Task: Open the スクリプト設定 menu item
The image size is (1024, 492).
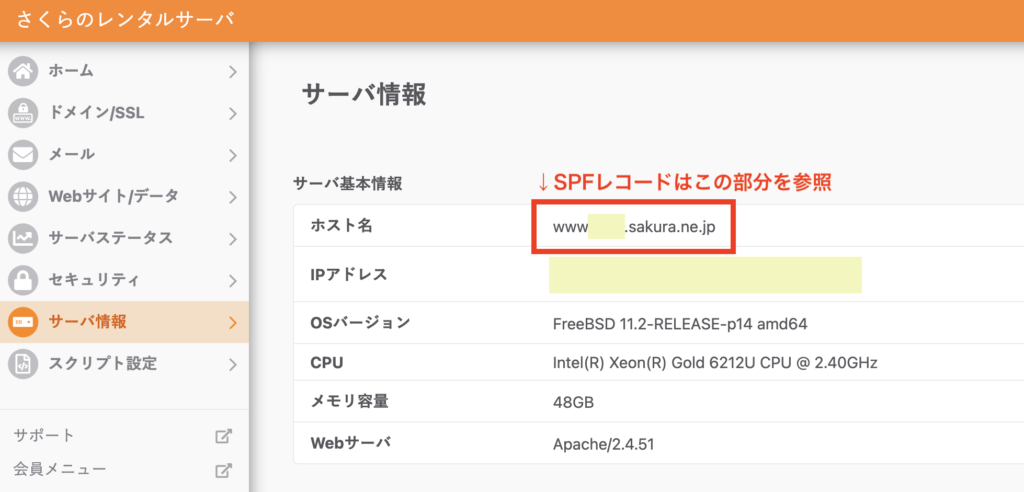Action: 124,364
